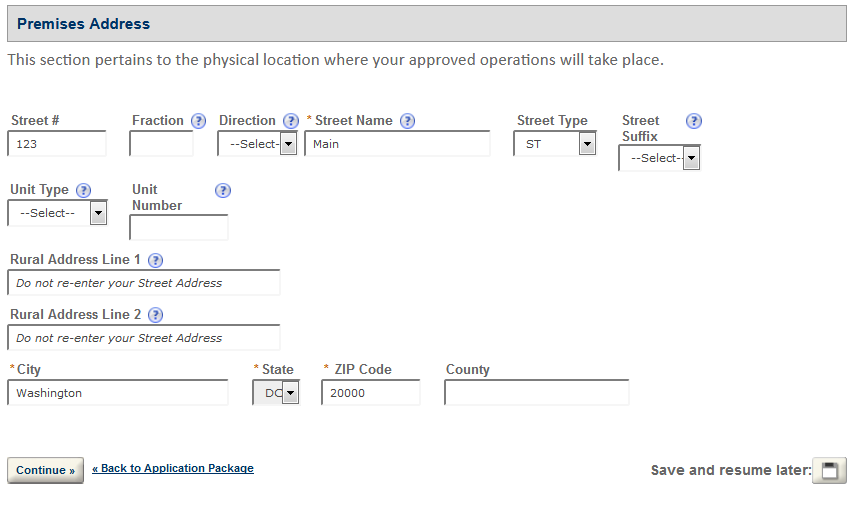This screenshot has width=852, height=507.
Task: Open the State dropdown
Action: [x=276, y=393]
